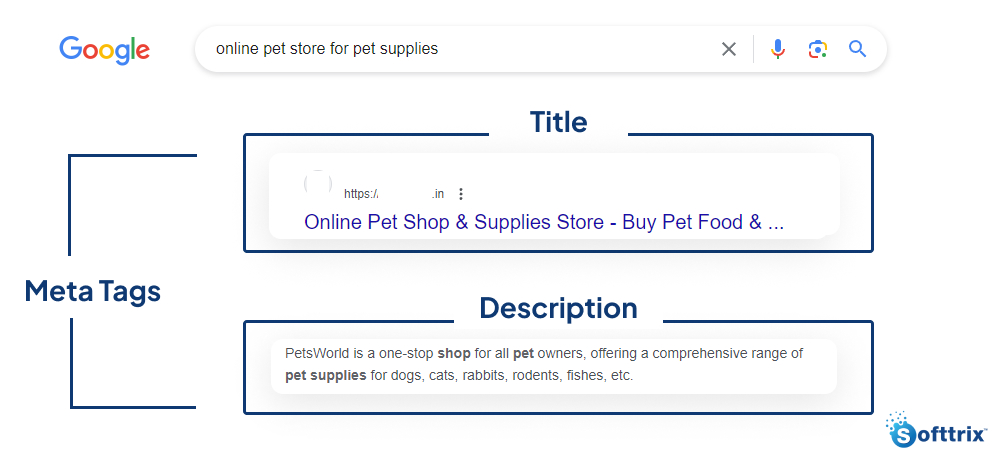Open Google Lens image search
Image resolution: width=1000 pixels, height=457 pixels.
[x=818, y=49]
